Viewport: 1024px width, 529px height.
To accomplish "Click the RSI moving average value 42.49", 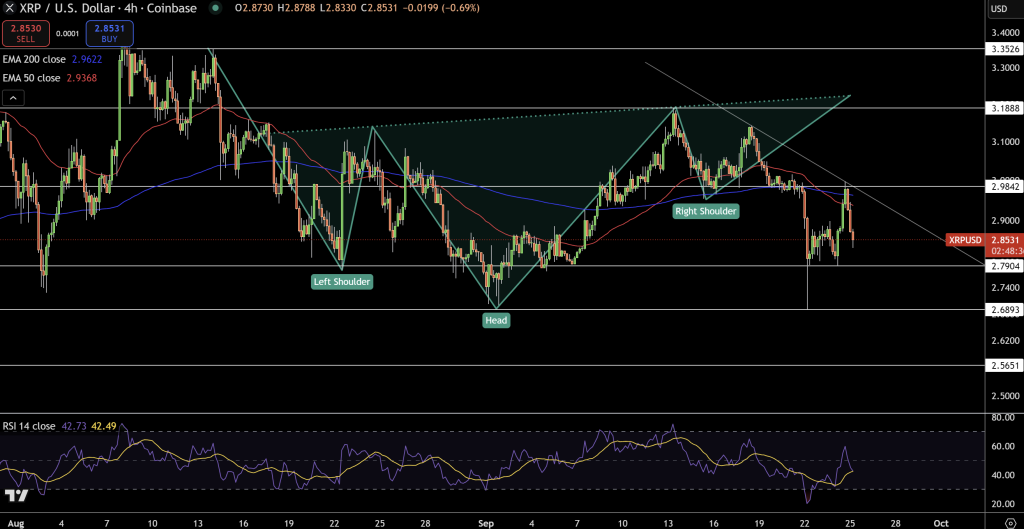I will [x=103, y=426].
